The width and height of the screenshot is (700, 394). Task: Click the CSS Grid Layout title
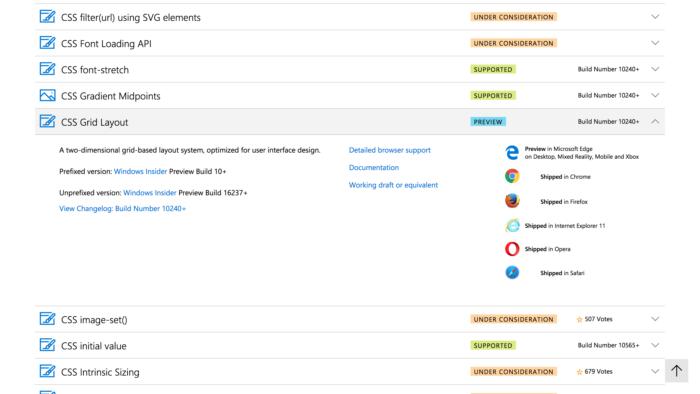(x=94, y=122)
